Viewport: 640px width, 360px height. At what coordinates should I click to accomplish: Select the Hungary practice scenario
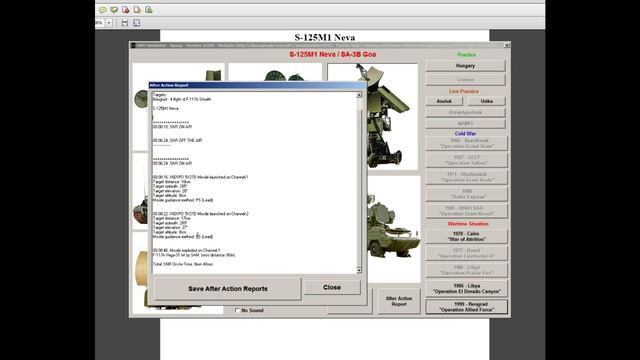pos(465,66)
